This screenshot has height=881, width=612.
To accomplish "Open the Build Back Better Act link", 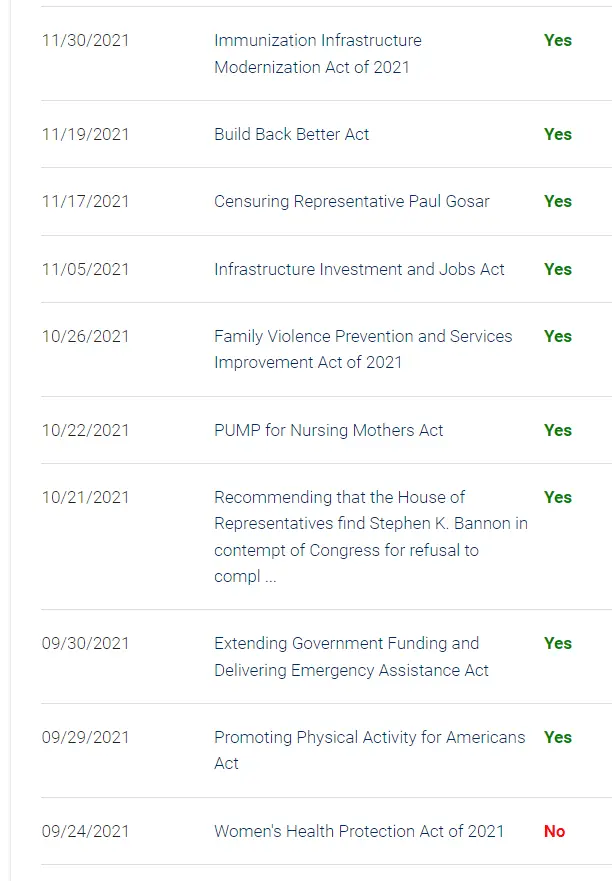I will click(x=292, y=134).
